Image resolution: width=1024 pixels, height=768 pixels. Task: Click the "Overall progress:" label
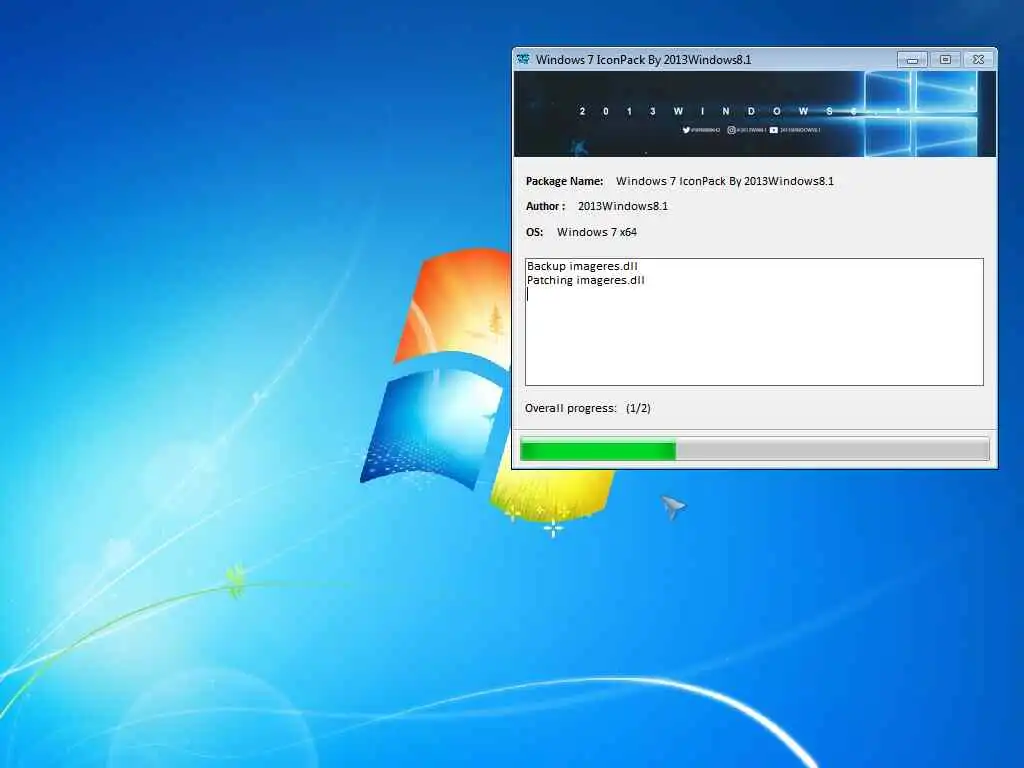point(570,408)
